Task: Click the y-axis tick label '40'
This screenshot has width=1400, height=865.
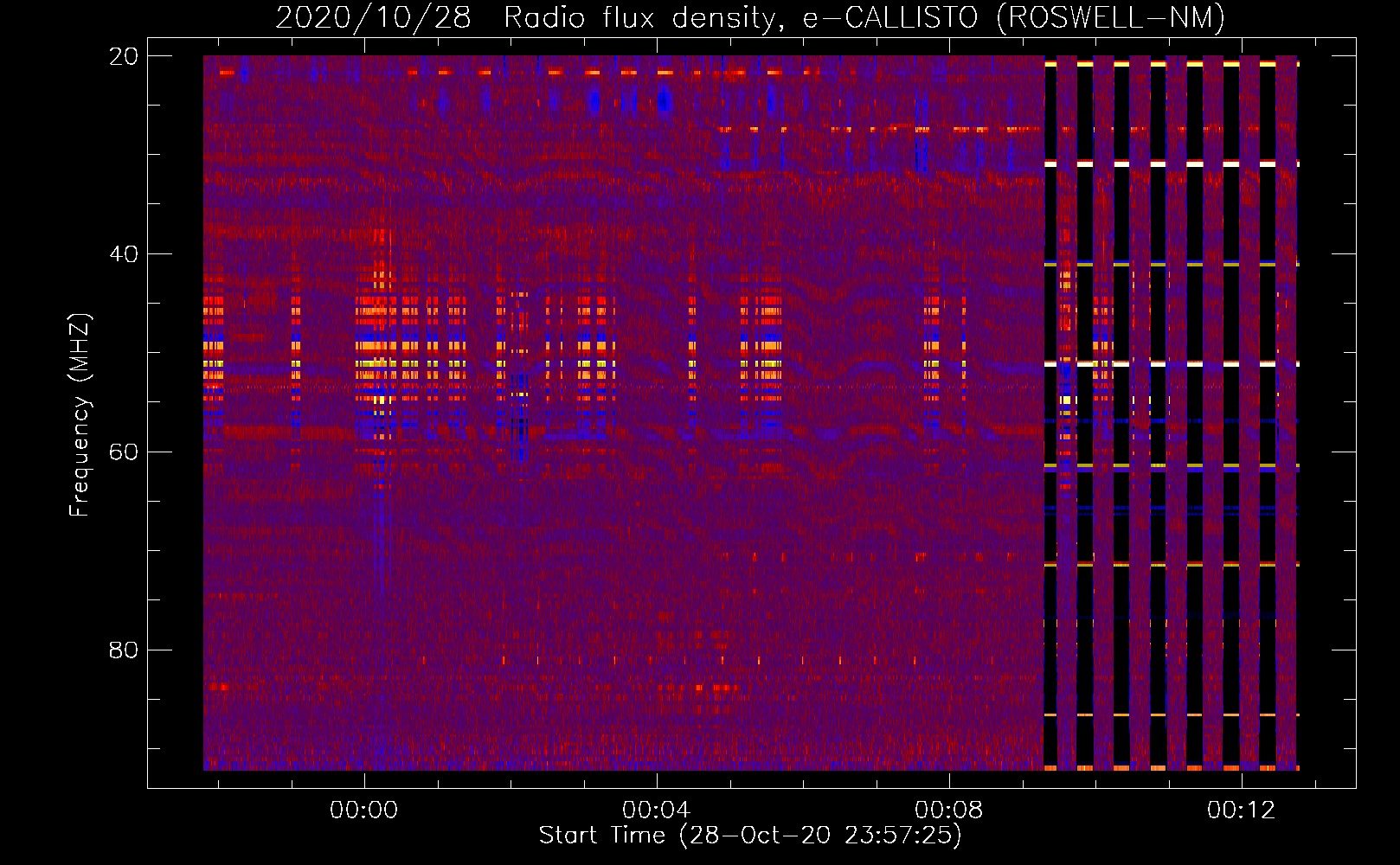Action: (124, 254)
